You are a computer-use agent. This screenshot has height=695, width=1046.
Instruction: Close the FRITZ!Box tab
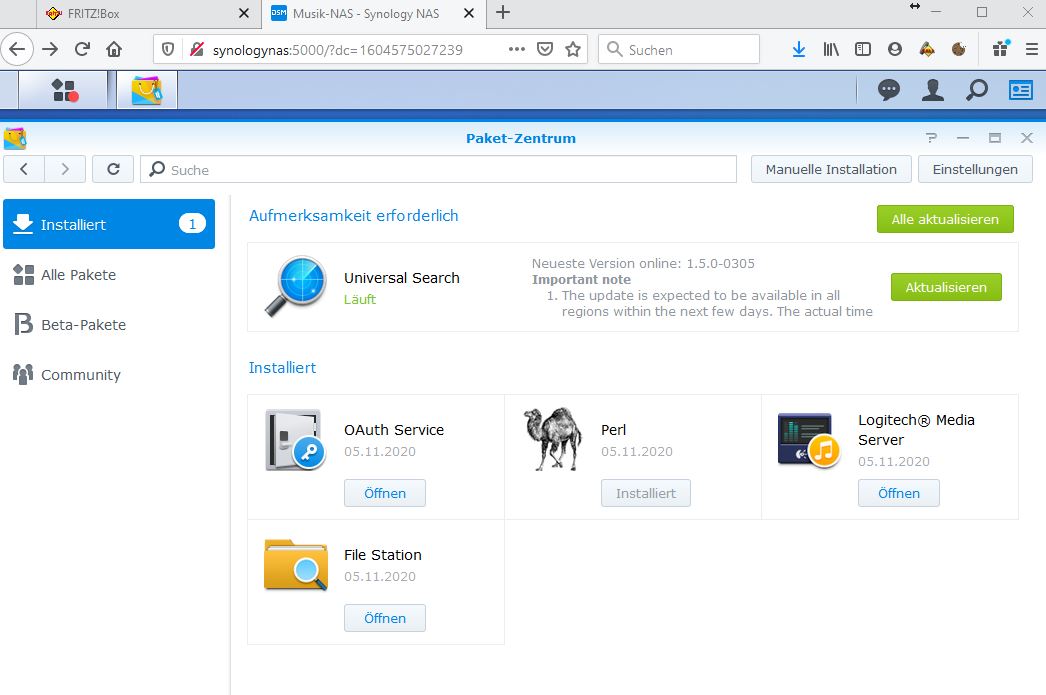pos(243,13)
